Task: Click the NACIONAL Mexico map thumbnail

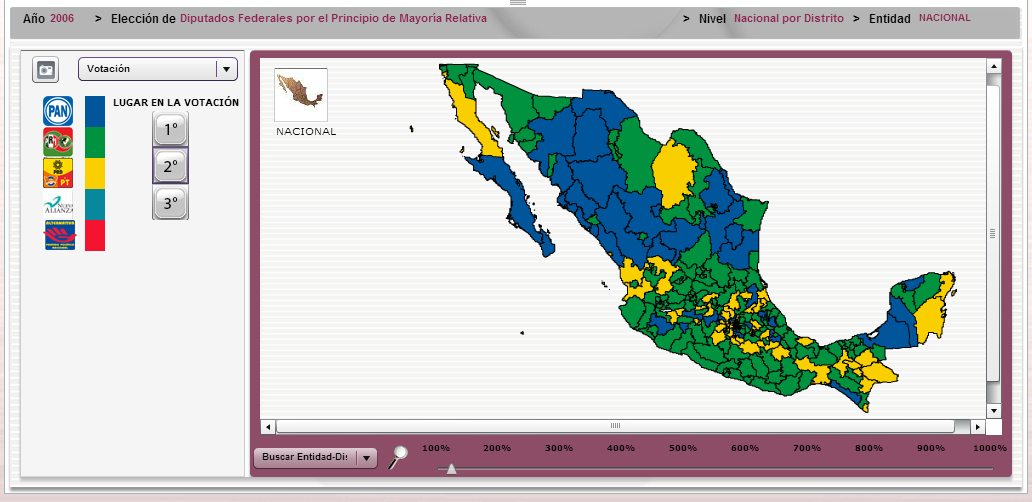Action: click(301, 95)
